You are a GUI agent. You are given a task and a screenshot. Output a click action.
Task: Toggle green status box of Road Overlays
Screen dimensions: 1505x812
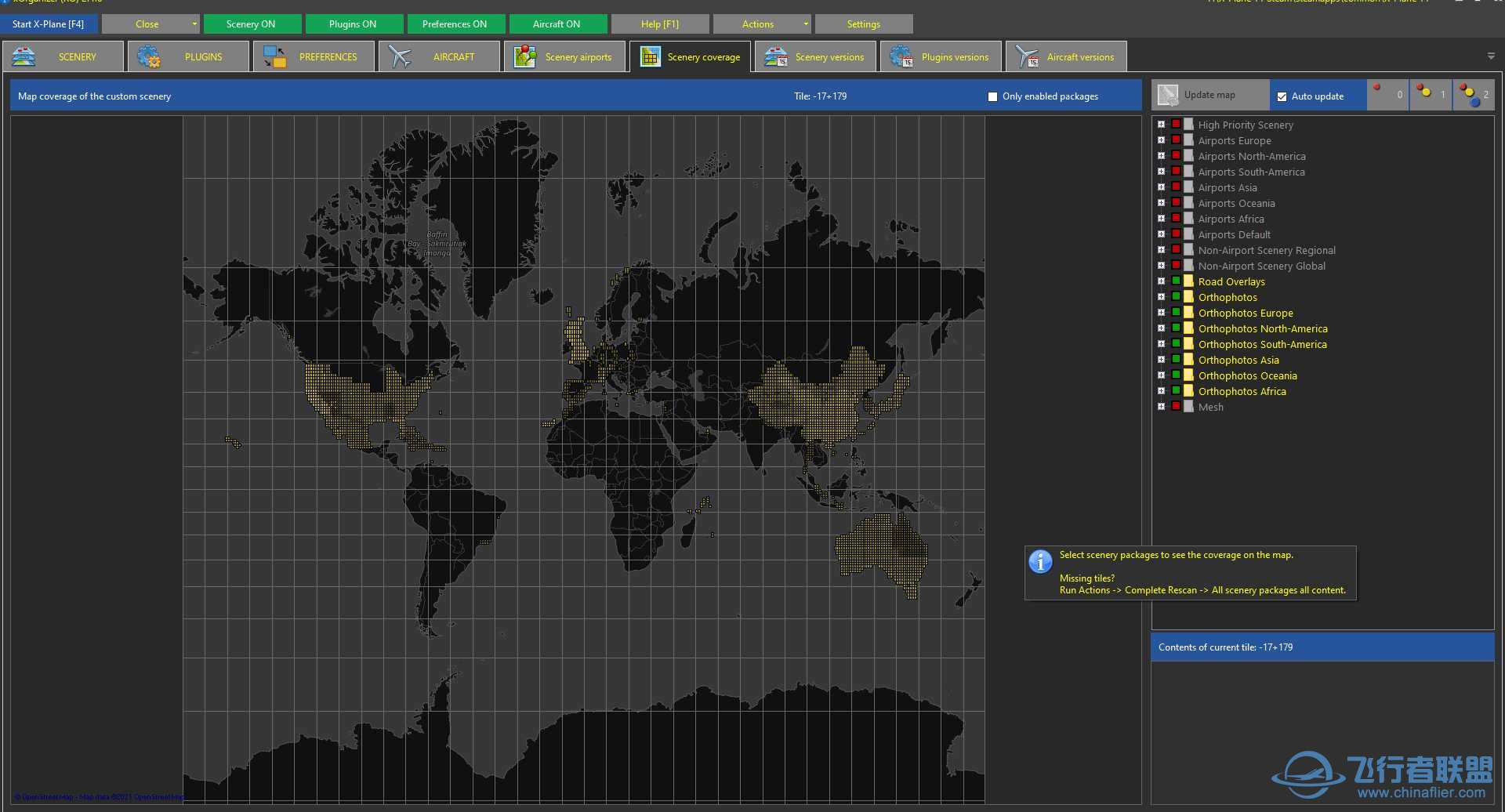(x=1176, y=281)
